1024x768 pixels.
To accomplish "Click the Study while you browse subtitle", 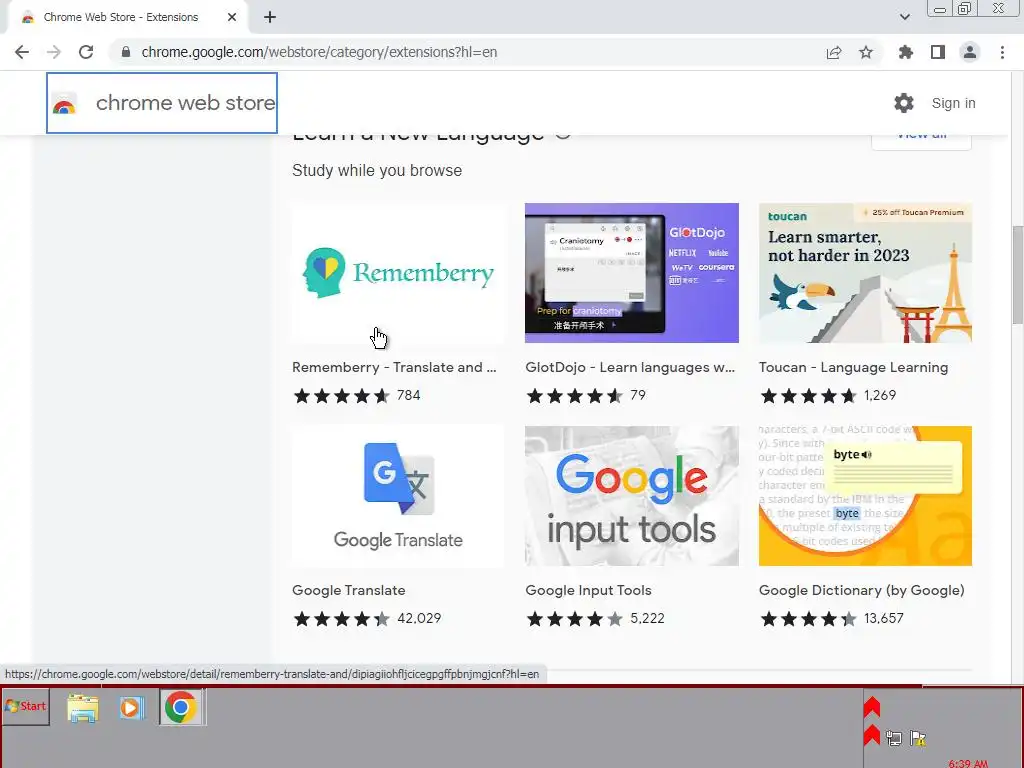I will (x=377, y=170).
